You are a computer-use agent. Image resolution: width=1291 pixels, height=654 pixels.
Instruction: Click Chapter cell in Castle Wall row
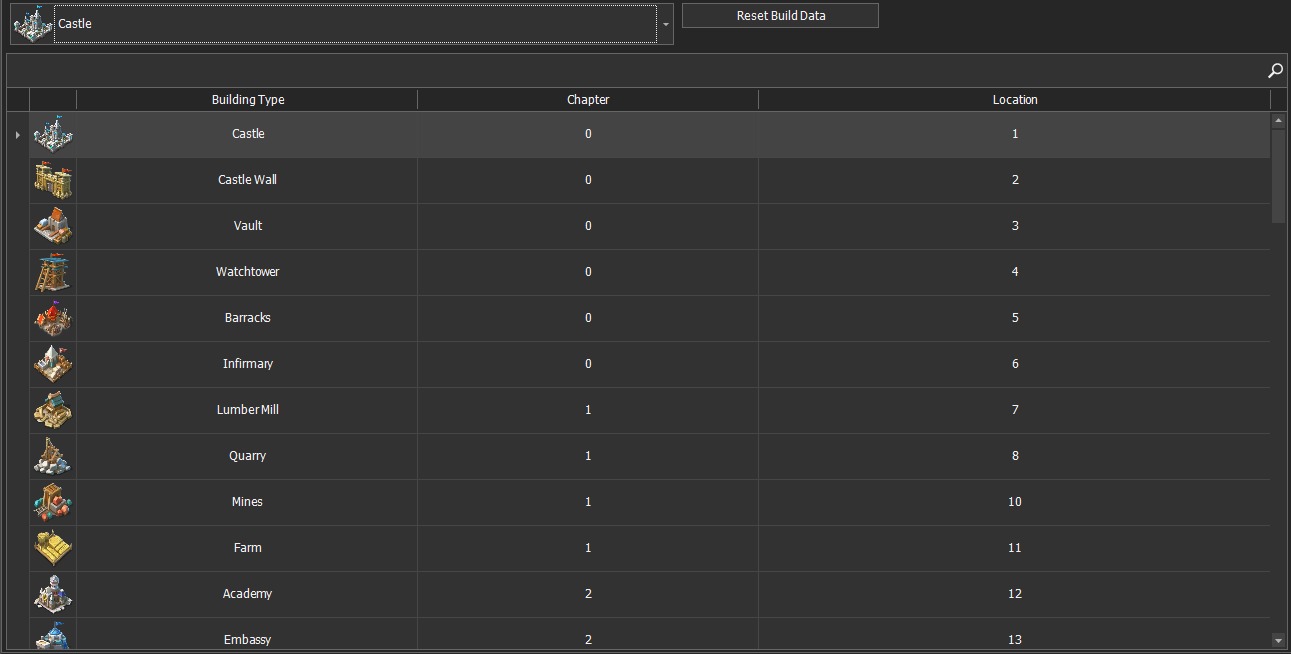[x=588, y=180]
